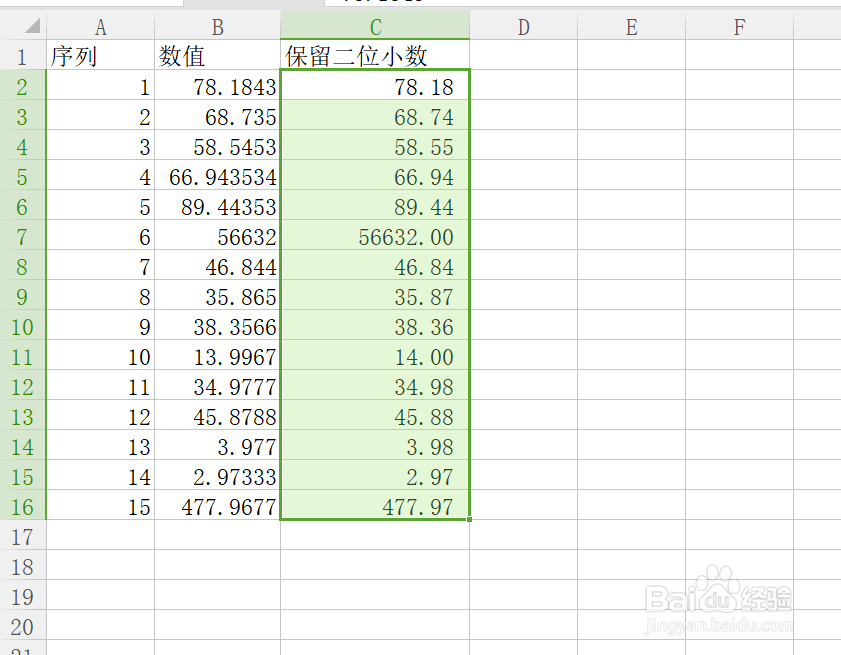Select cell with value 68.74

click(375, 115)
